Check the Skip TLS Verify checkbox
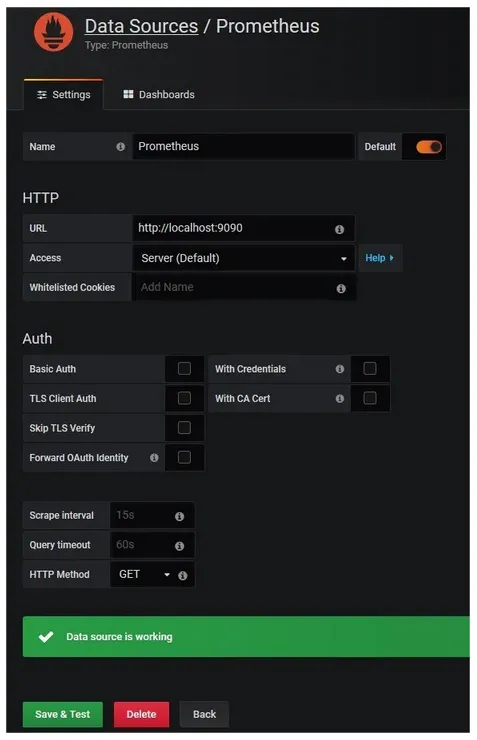 pos(184,428)
